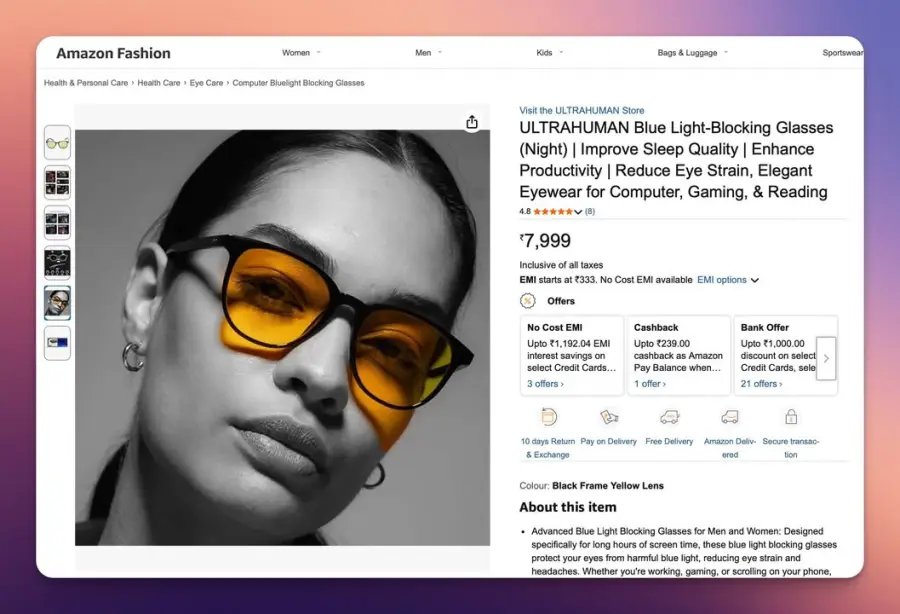
Task: Expand the rating breakdown chevron
Action: pos(578,212)
